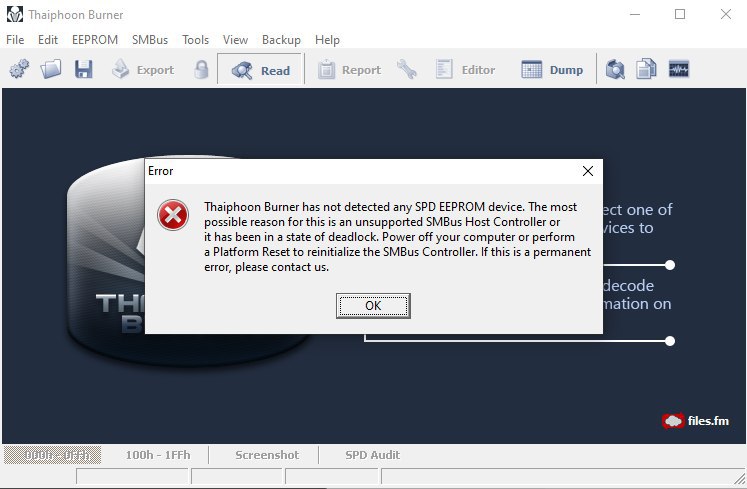Open the Help menu
This screenshot has width=747, height=489.
pos(327,40)
